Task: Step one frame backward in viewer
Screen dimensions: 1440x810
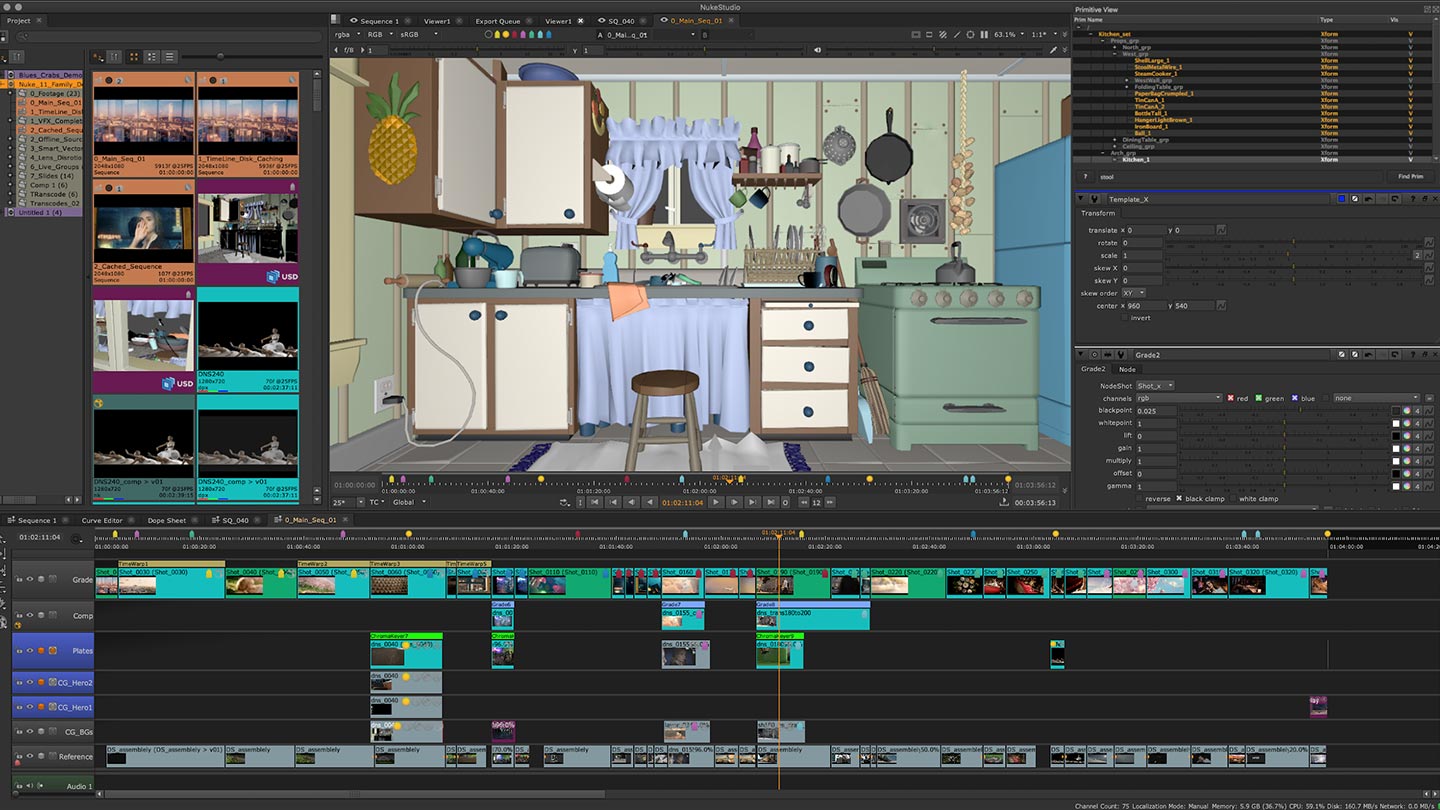Action: [631, 502]
